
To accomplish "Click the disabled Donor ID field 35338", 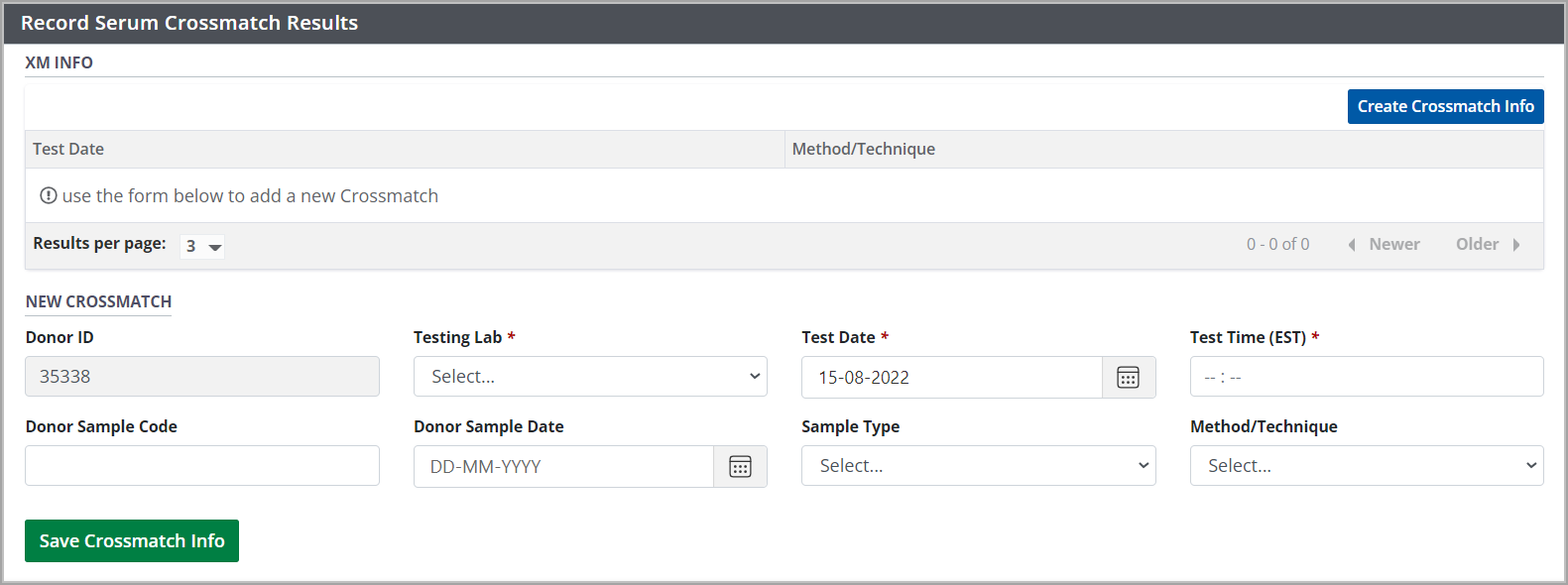I will point(202,377).
